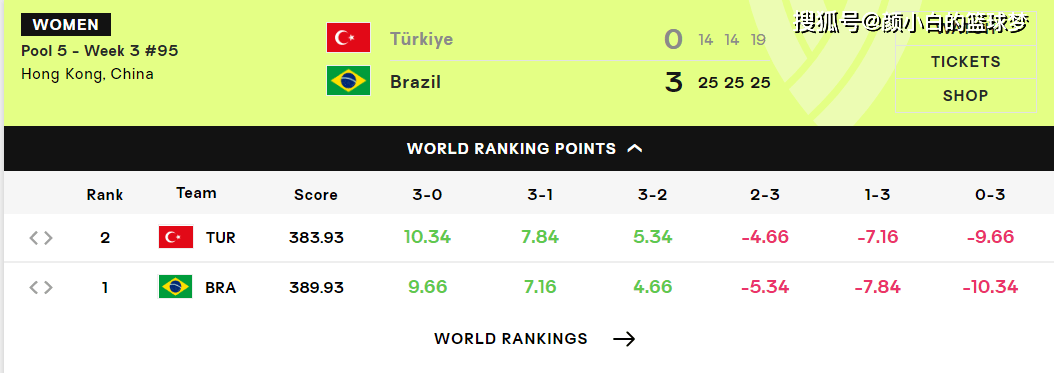Toggle the World Ranking Points header bar

[x=527, y=149]
